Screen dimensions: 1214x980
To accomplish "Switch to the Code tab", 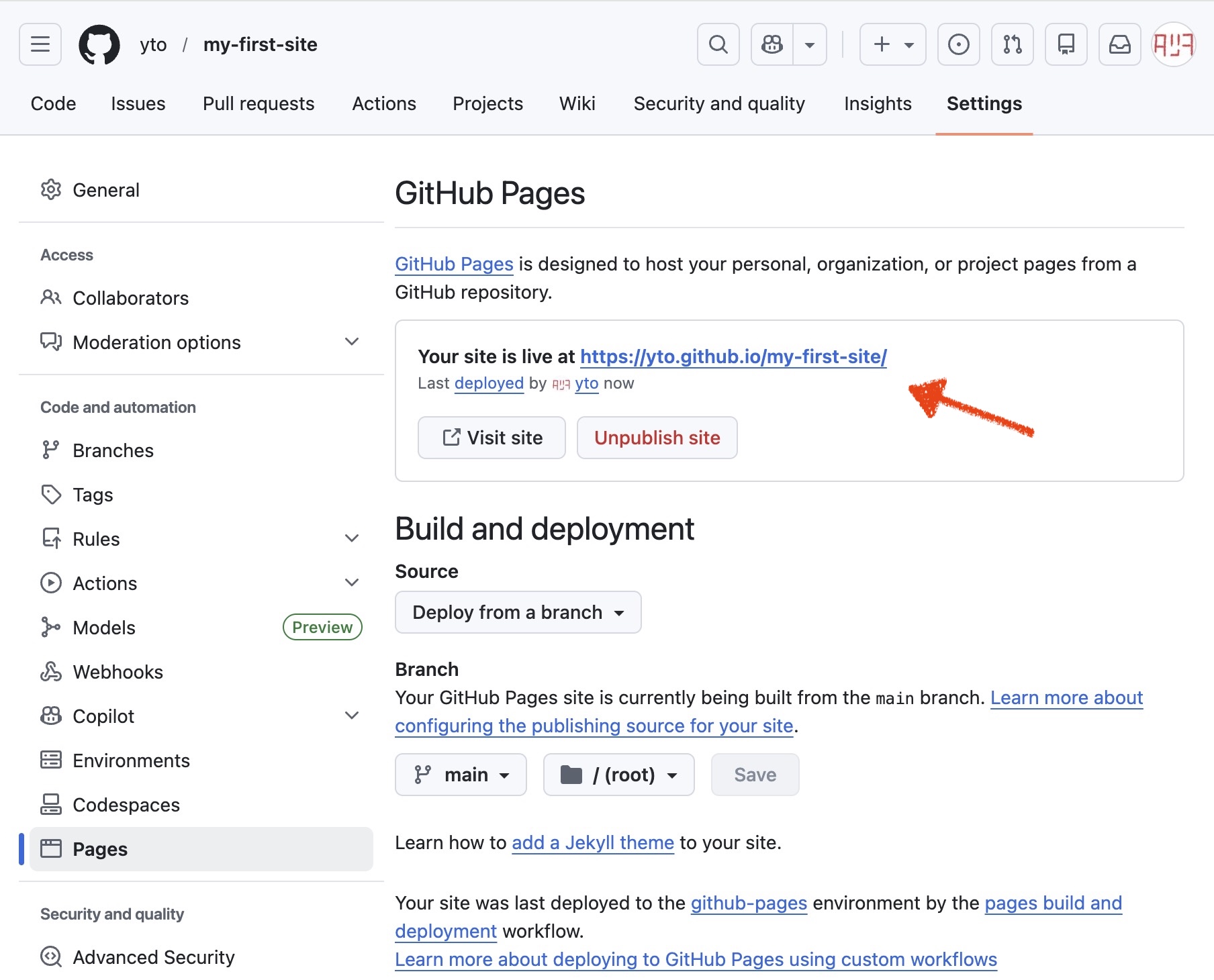I will pyautogui.click(x=54, y=103).
